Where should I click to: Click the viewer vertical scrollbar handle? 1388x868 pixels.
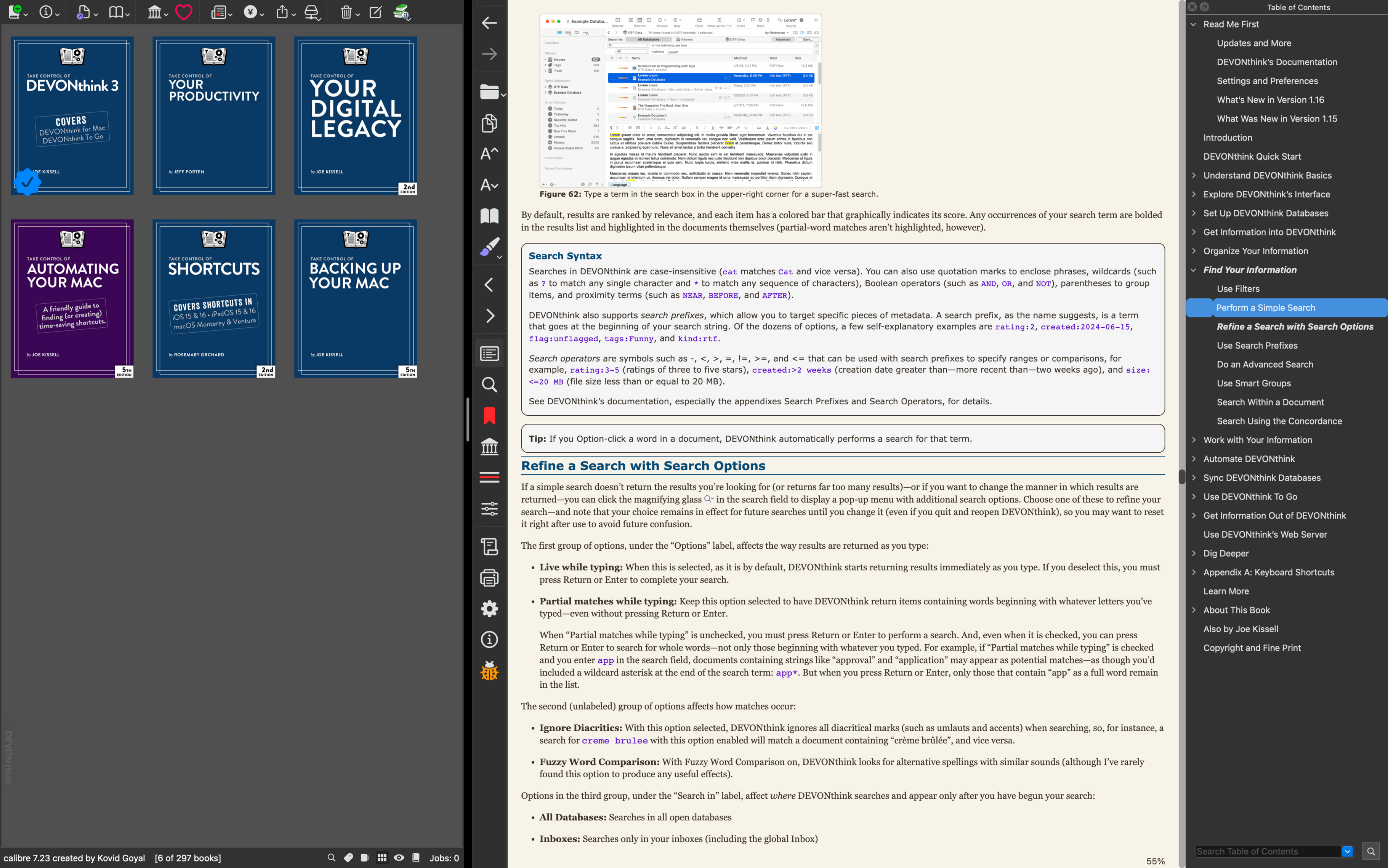pos(1182,476)
